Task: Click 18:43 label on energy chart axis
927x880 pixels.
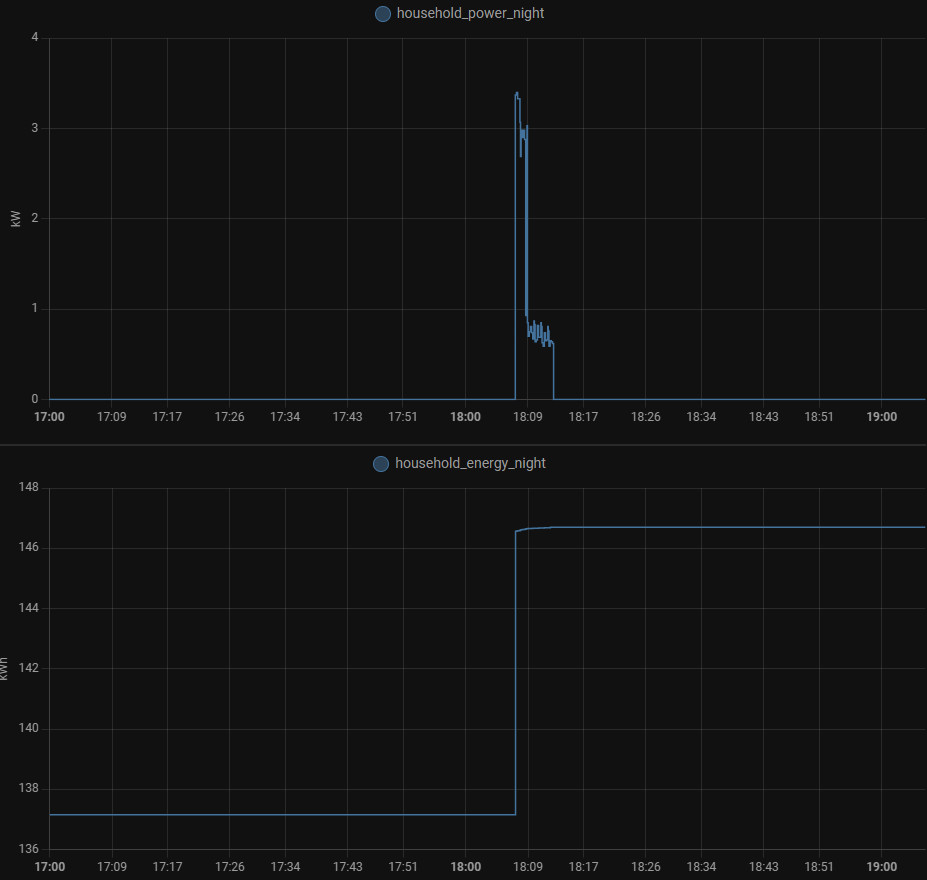Action: click(x=763, y=866)
